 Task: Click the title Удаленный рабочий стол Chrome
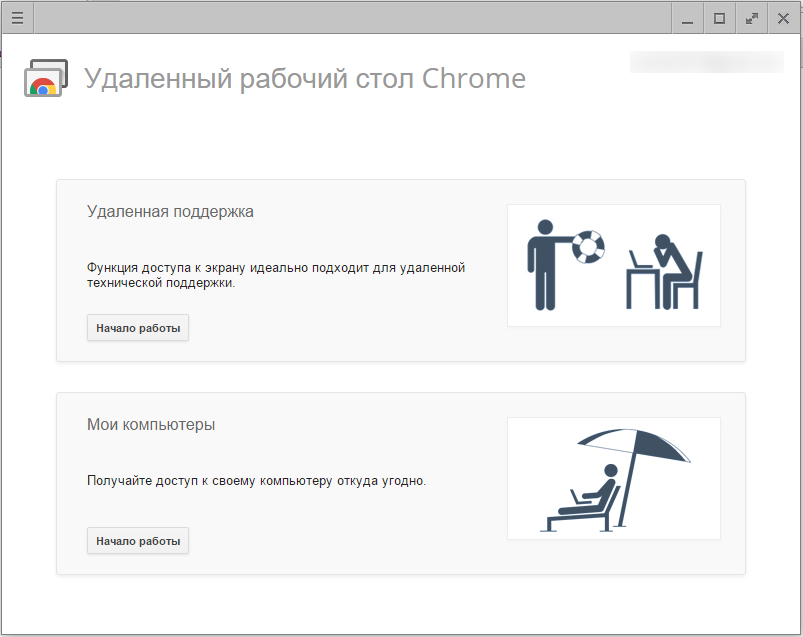pos(305,78)
